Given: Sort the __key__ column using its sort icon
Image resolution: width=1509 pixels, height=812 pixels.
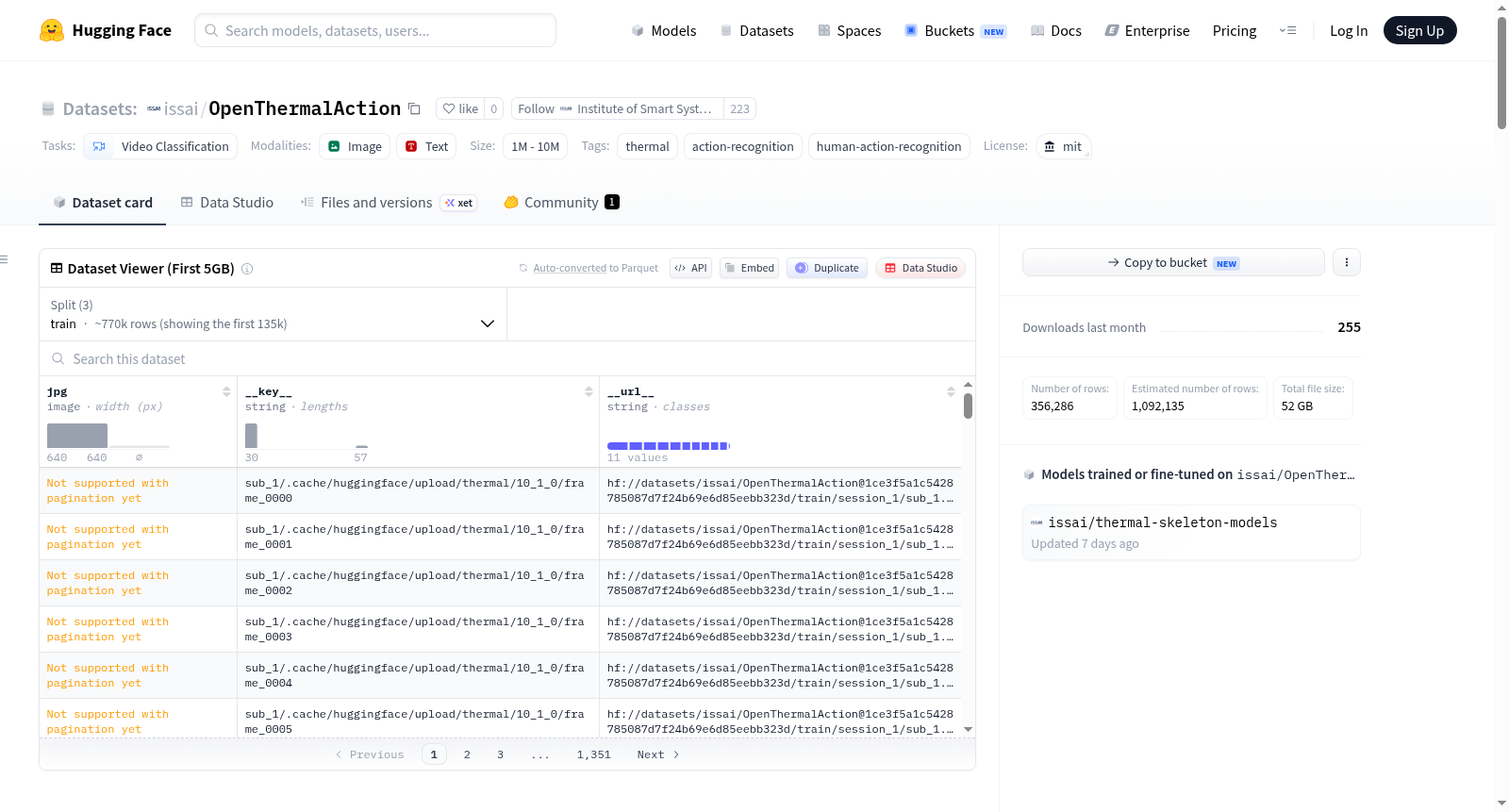Looking at the screenshot, I should pos(589,391).
